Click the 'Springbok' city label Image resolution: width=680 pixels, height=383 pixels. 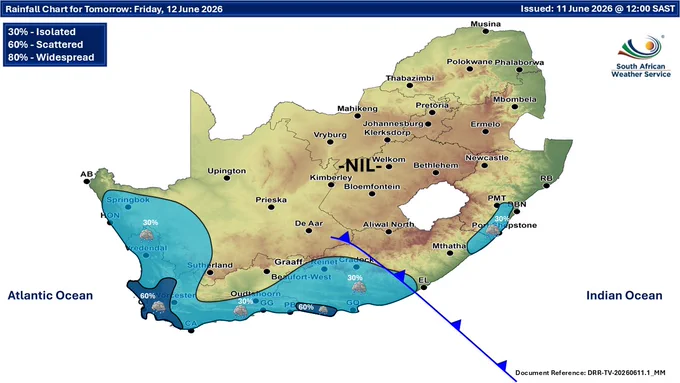[128, 200]
